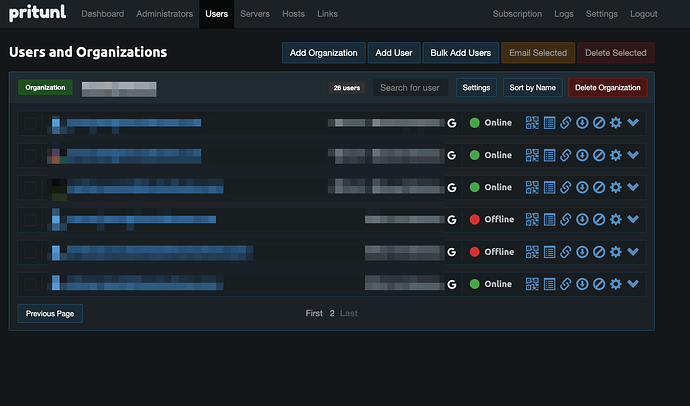This screenshot has height=406, width=690.
Task: Switch to the Servers tab
Action: pyautogui.click(x=255, y=14)
